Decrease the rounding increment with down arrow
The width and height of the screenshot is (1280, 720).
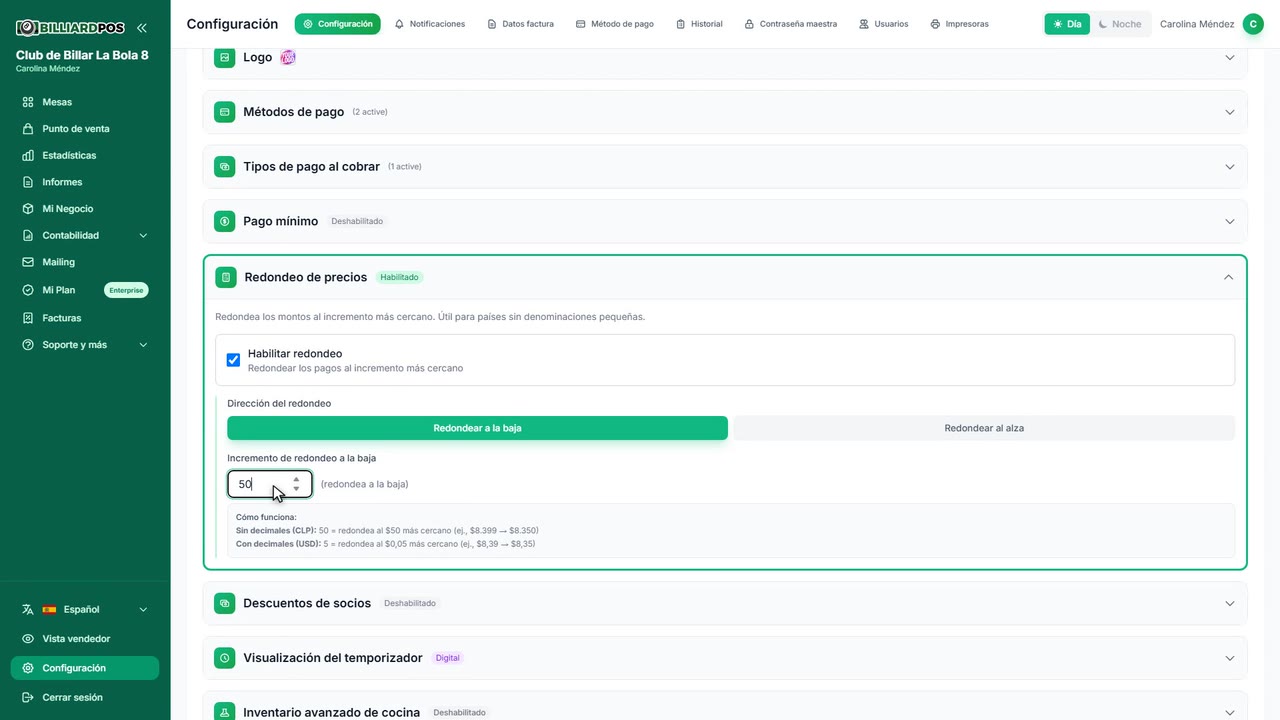296,489
